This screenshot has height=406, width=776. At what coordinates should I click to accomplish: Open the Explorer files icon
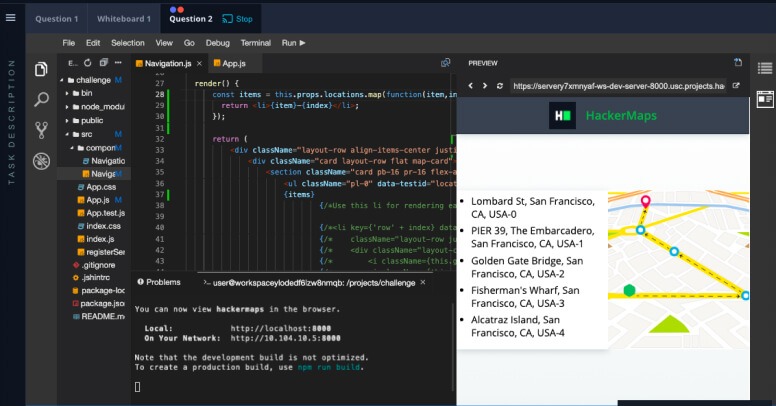coord(41,69)
